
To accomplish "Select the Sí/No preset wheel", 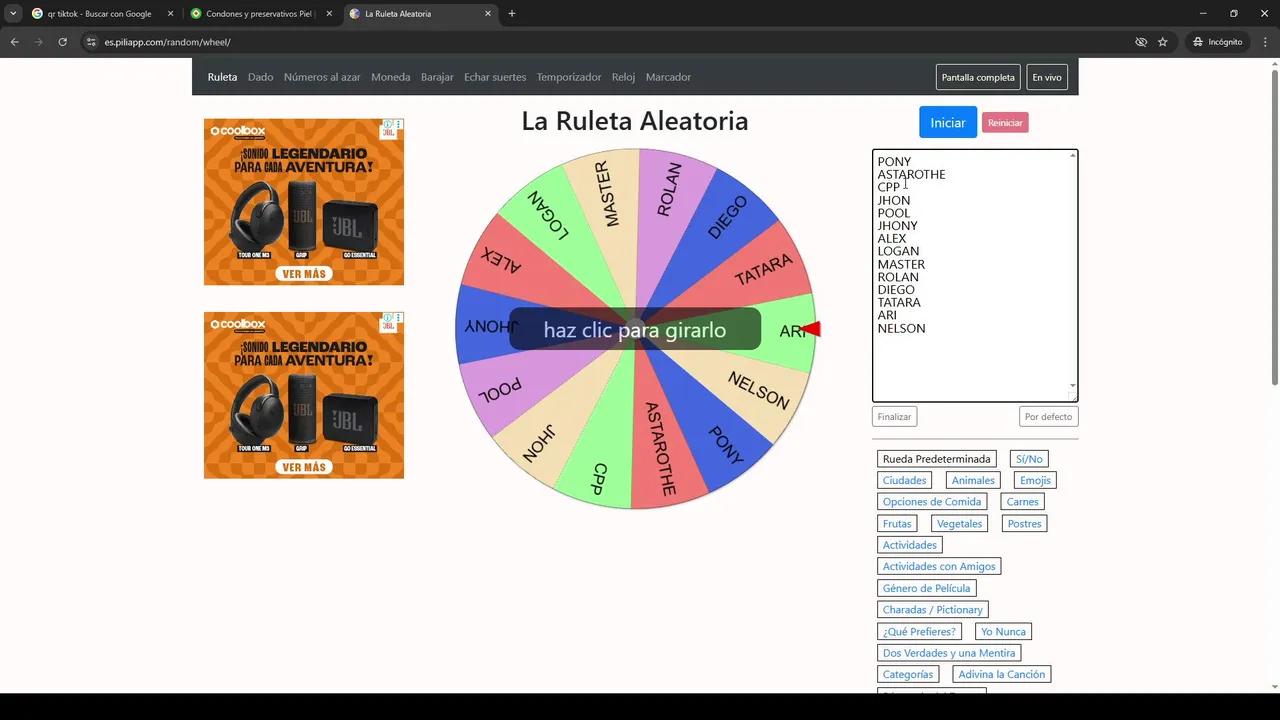I will pyautogui.click(x=1029, y=459).
